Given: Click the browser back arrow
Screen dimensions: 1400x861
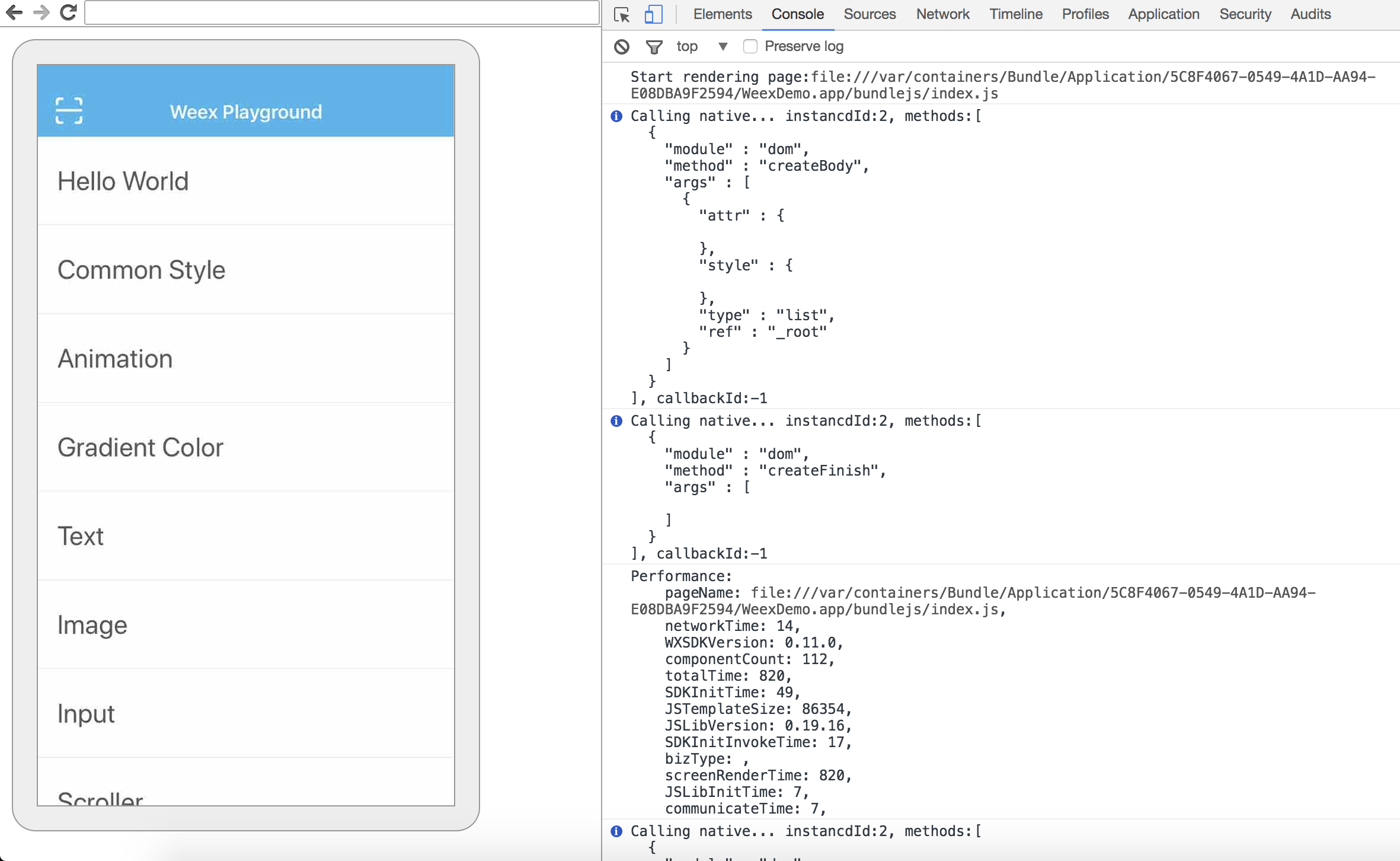Looking at the screenshot, I should tap(14, 12).
